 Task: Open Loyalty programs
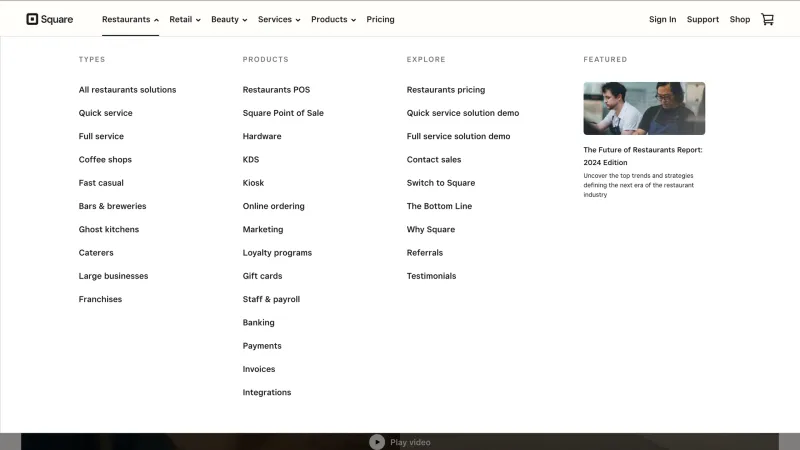277,253
